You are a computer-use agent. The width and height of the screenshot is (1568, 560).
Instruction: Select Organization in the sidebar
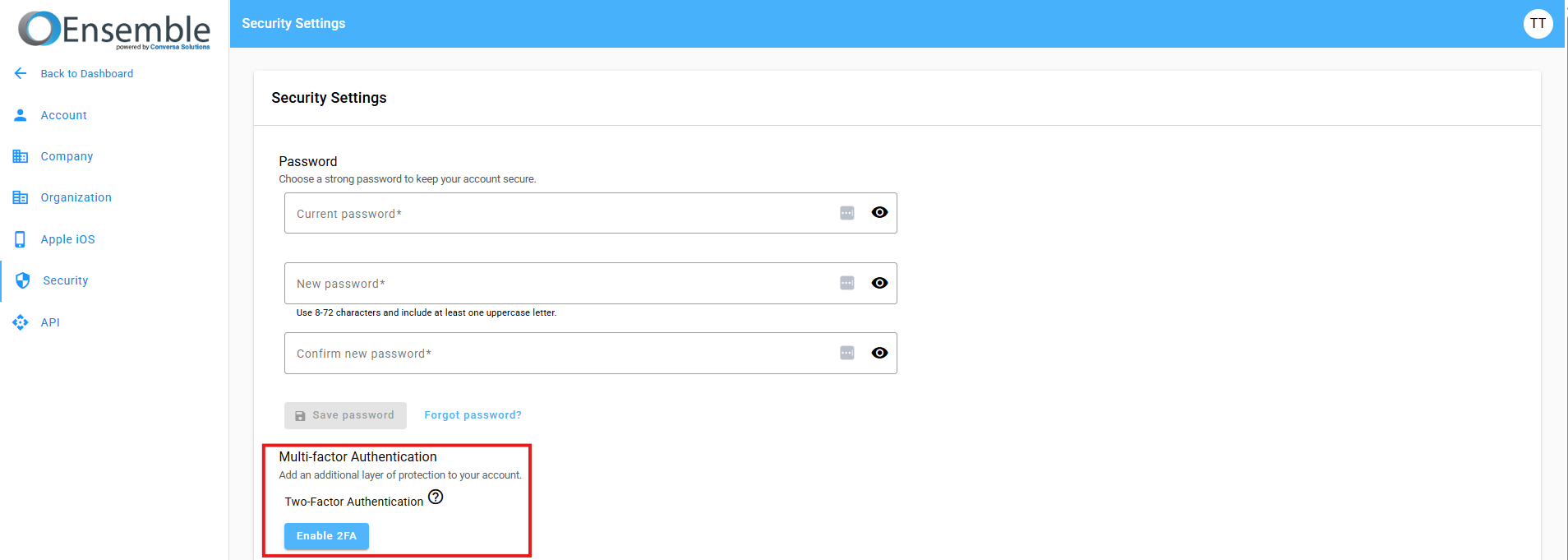click(x=76, y=197)
